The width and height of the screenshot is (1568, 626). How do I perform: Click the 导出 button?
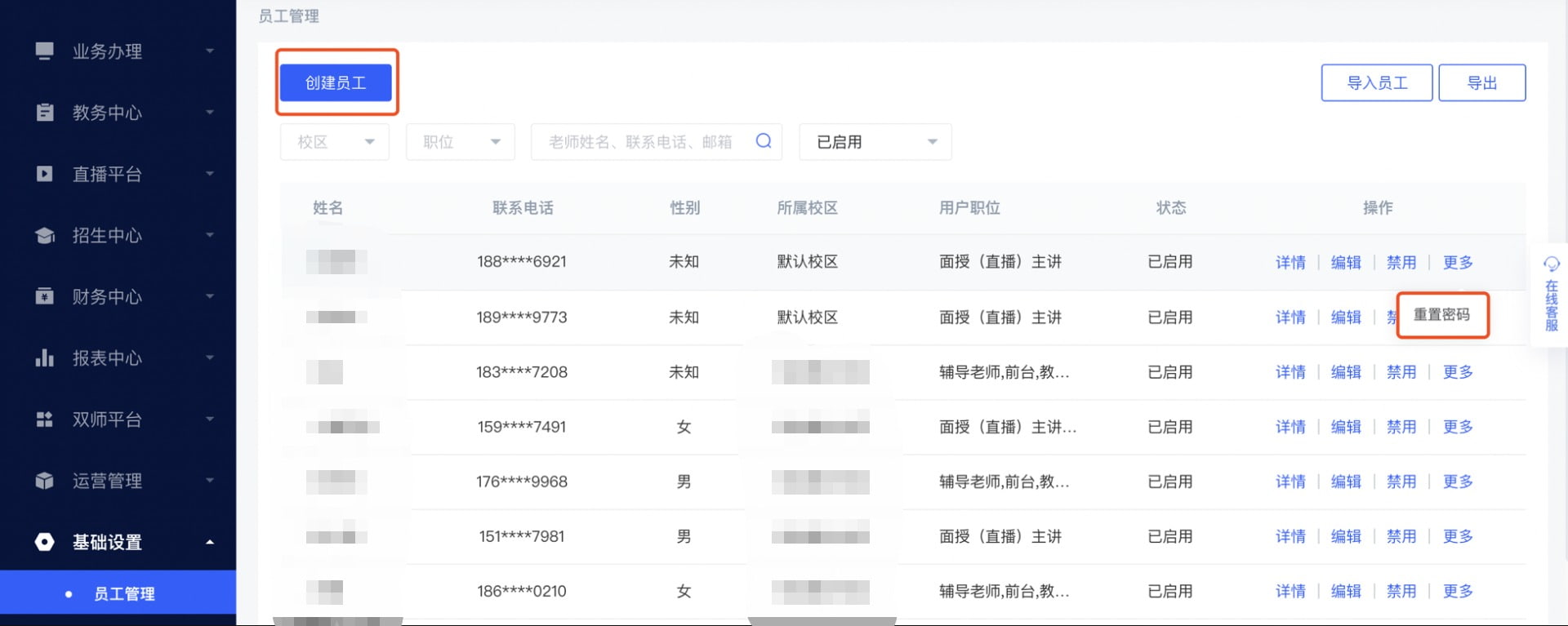(1482, 83)
